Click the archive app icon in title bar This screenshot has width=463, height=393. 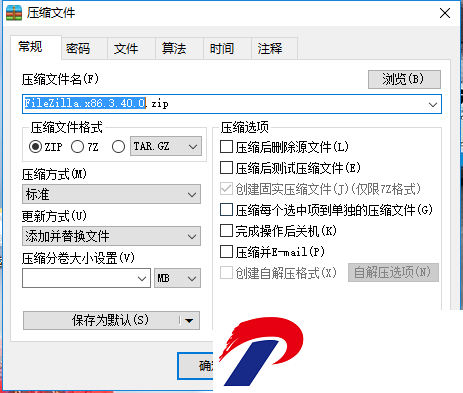14,13
